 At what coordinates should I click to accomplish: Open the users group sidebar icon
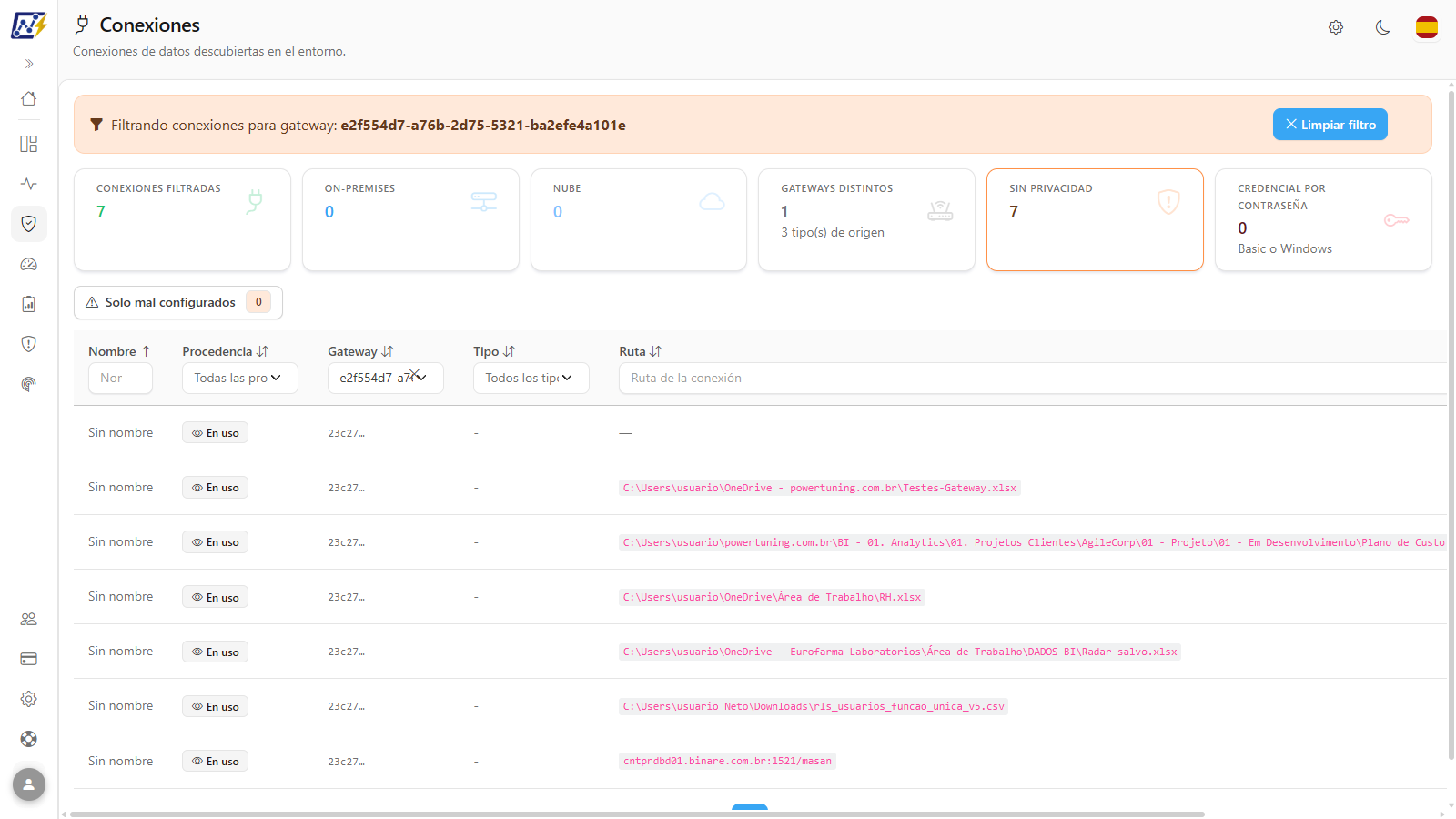click(29, 619)
